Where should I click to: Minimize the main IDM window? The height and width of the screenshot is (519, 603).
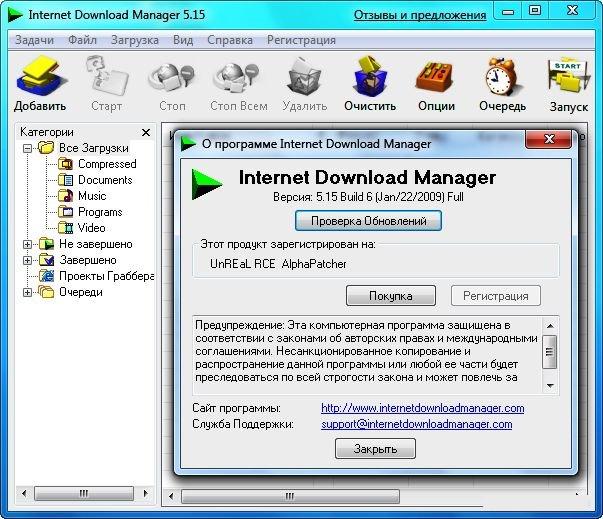pos(508,12)
